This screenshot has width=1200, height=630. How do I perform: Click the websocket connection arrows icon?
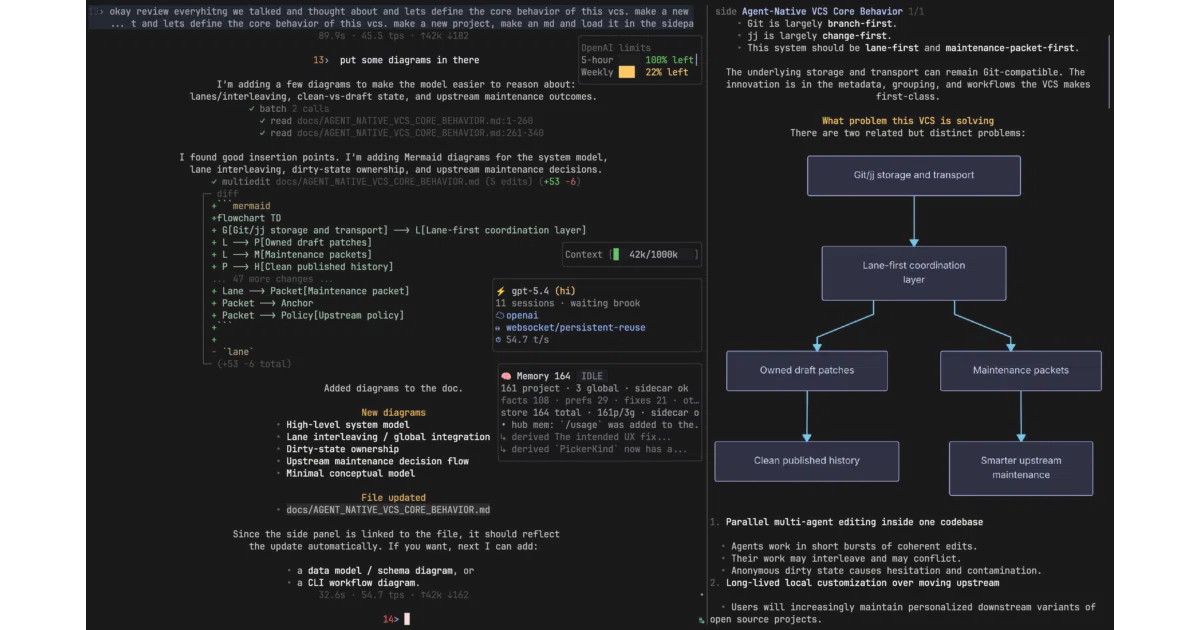[x=499, y=328]
